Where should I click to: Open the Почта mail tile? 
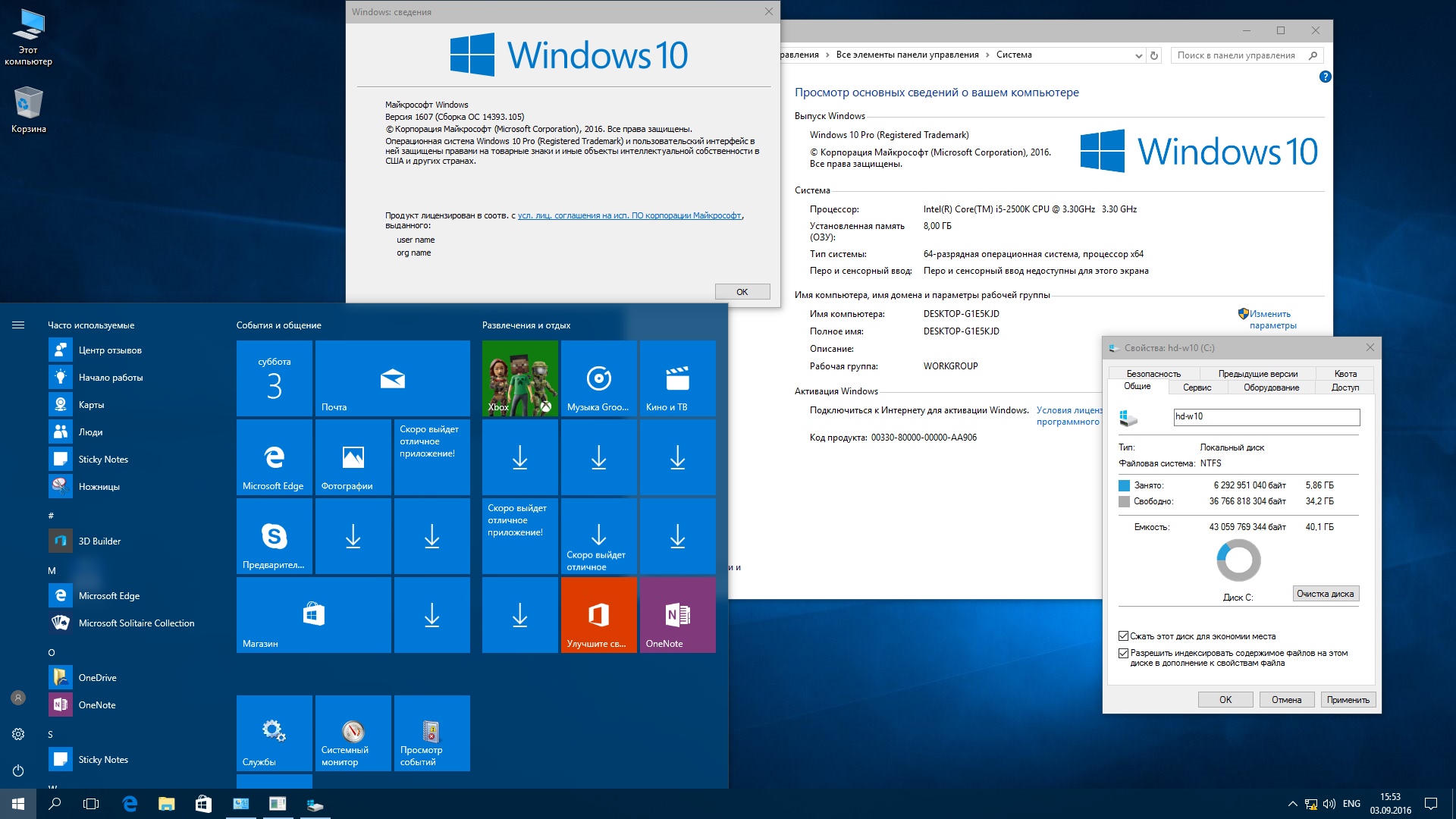[392, 378]
